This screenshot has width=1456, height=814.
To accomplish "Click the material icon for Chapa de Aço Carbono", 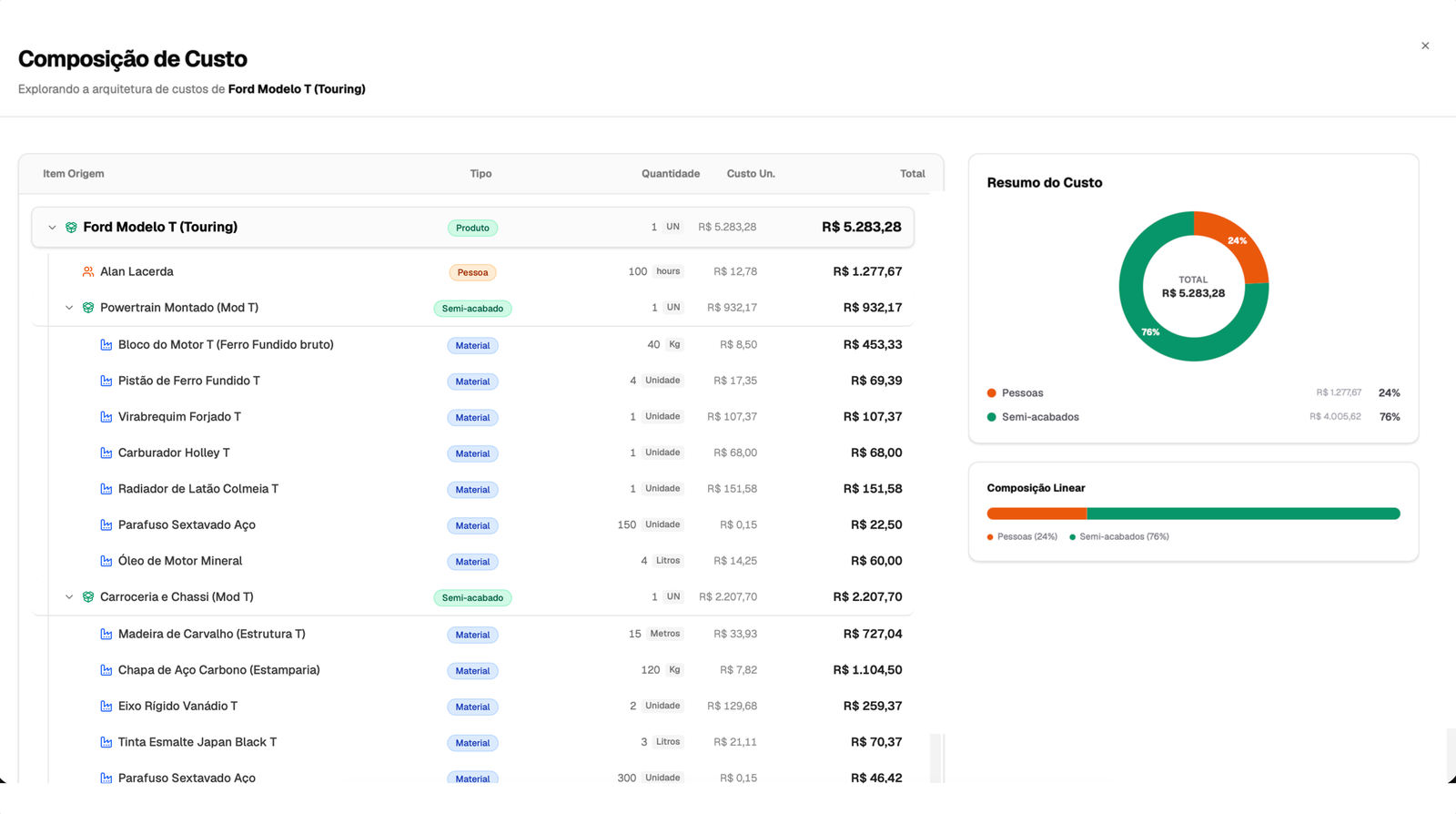I will [106, 670].
